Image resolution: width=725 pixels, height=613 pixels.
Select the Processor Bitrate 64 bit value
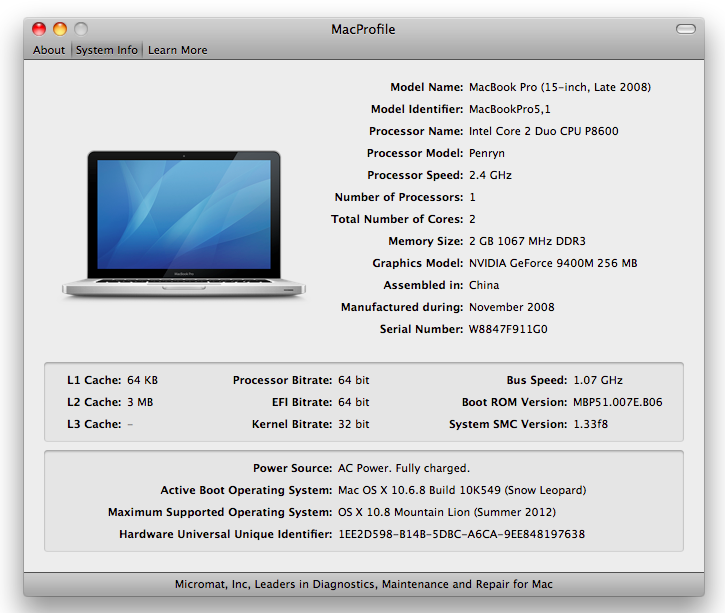point(354,380)
